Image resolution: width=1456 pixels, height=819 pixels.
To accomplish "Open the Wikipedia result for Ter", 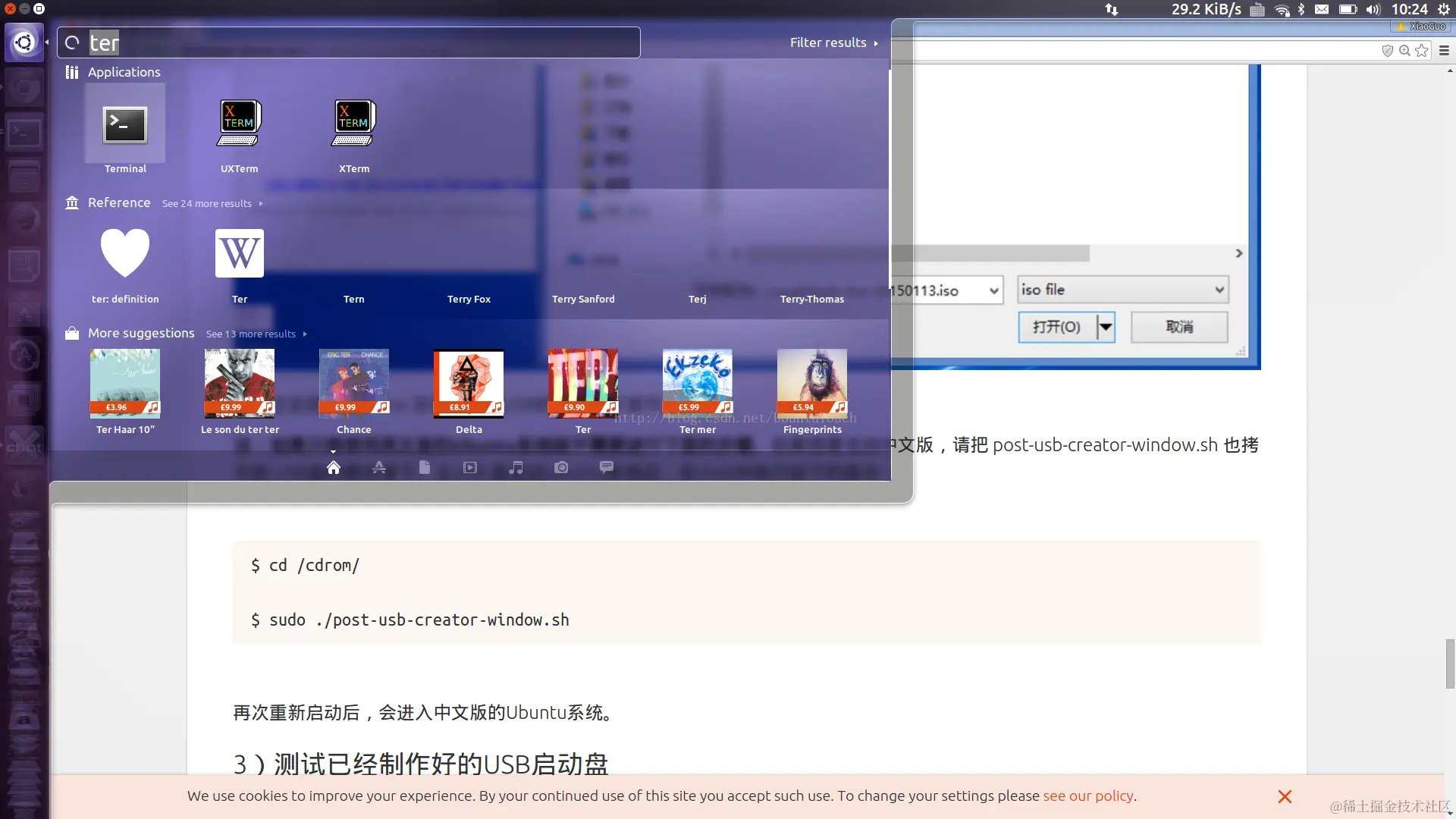I will pyautogui.click(x=240, y=253).
